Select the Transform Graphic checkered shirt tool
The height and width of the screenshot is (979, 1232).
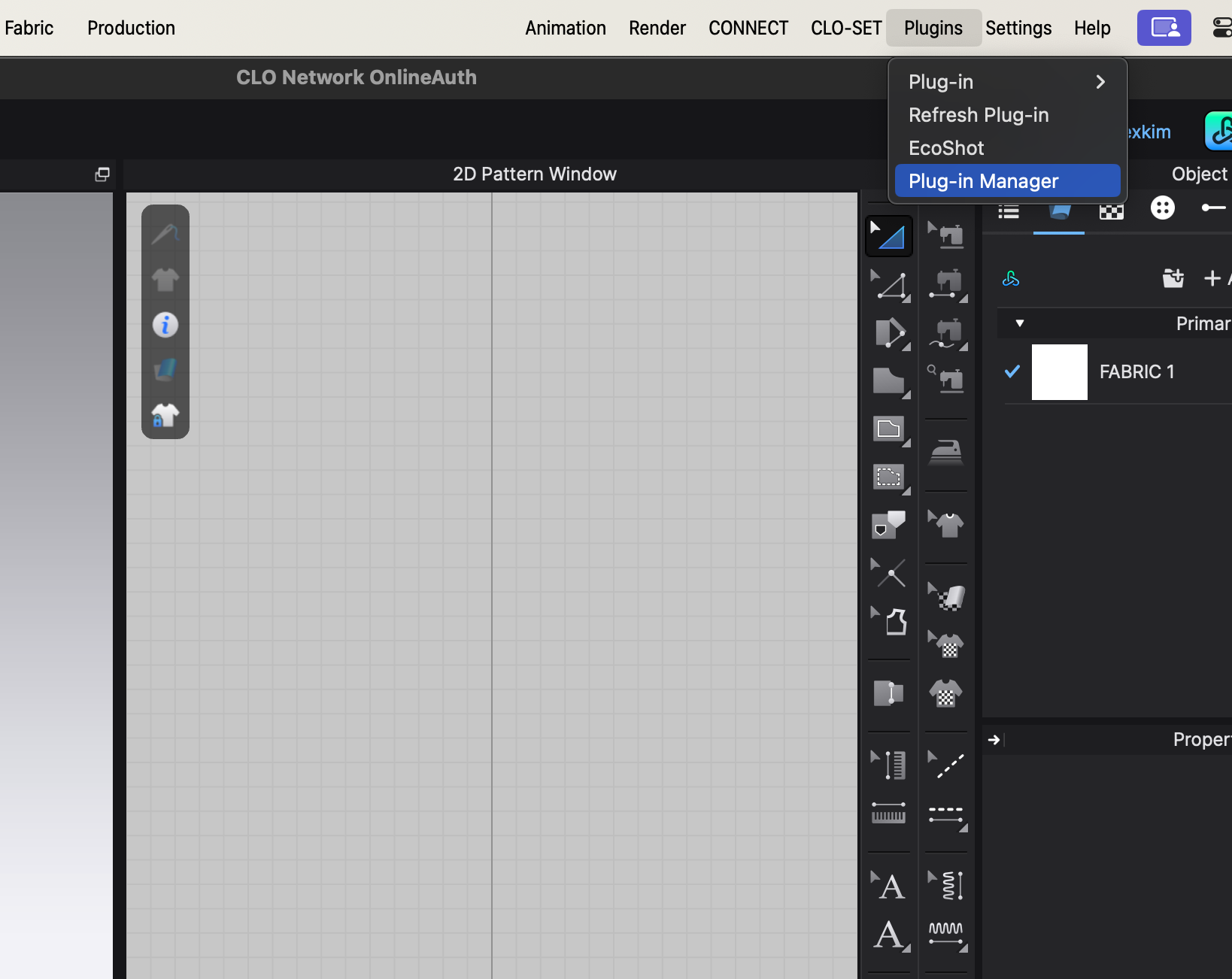point(946,644)
